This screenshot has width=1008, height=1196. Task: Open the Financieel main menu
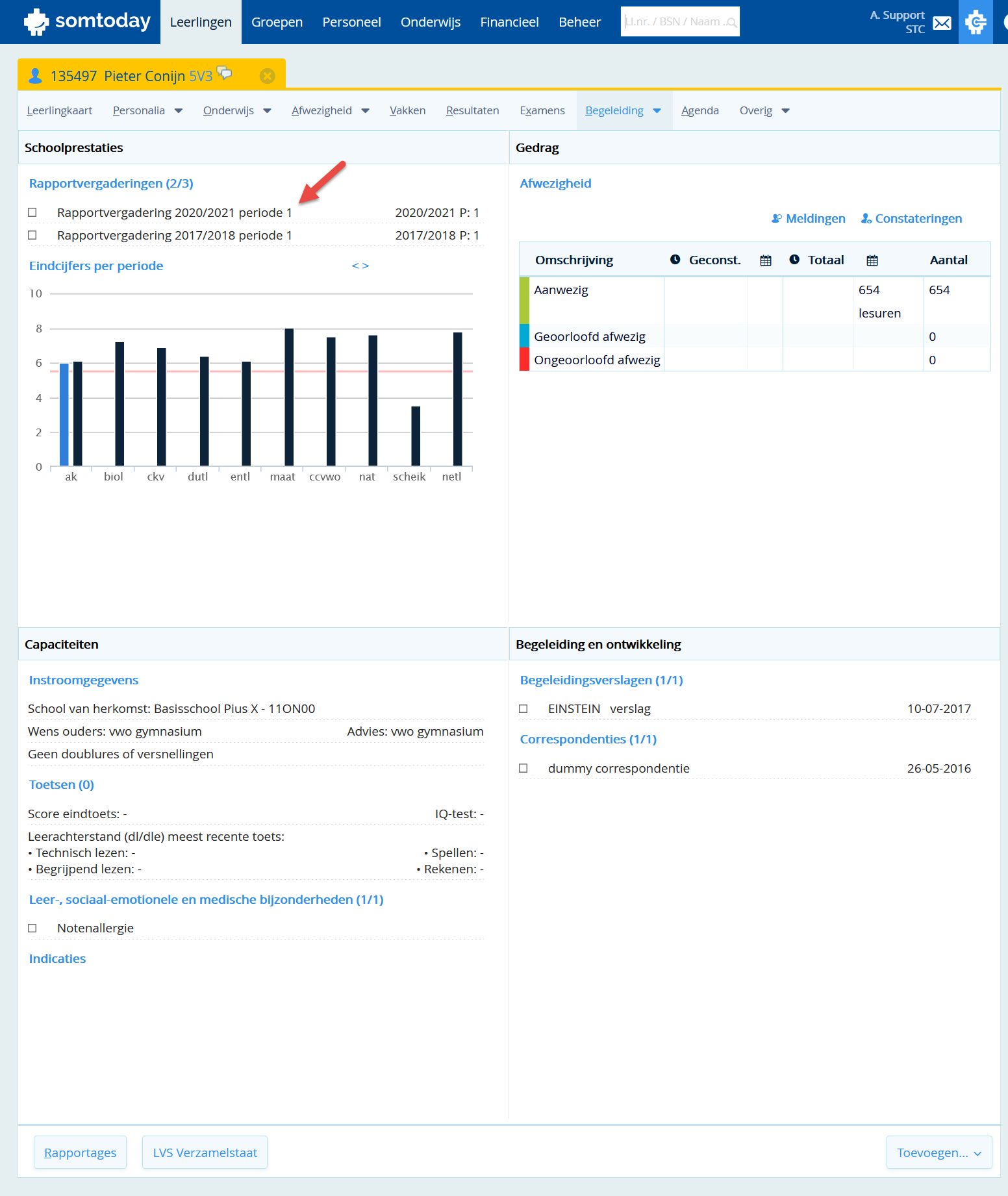click(509, 22)
